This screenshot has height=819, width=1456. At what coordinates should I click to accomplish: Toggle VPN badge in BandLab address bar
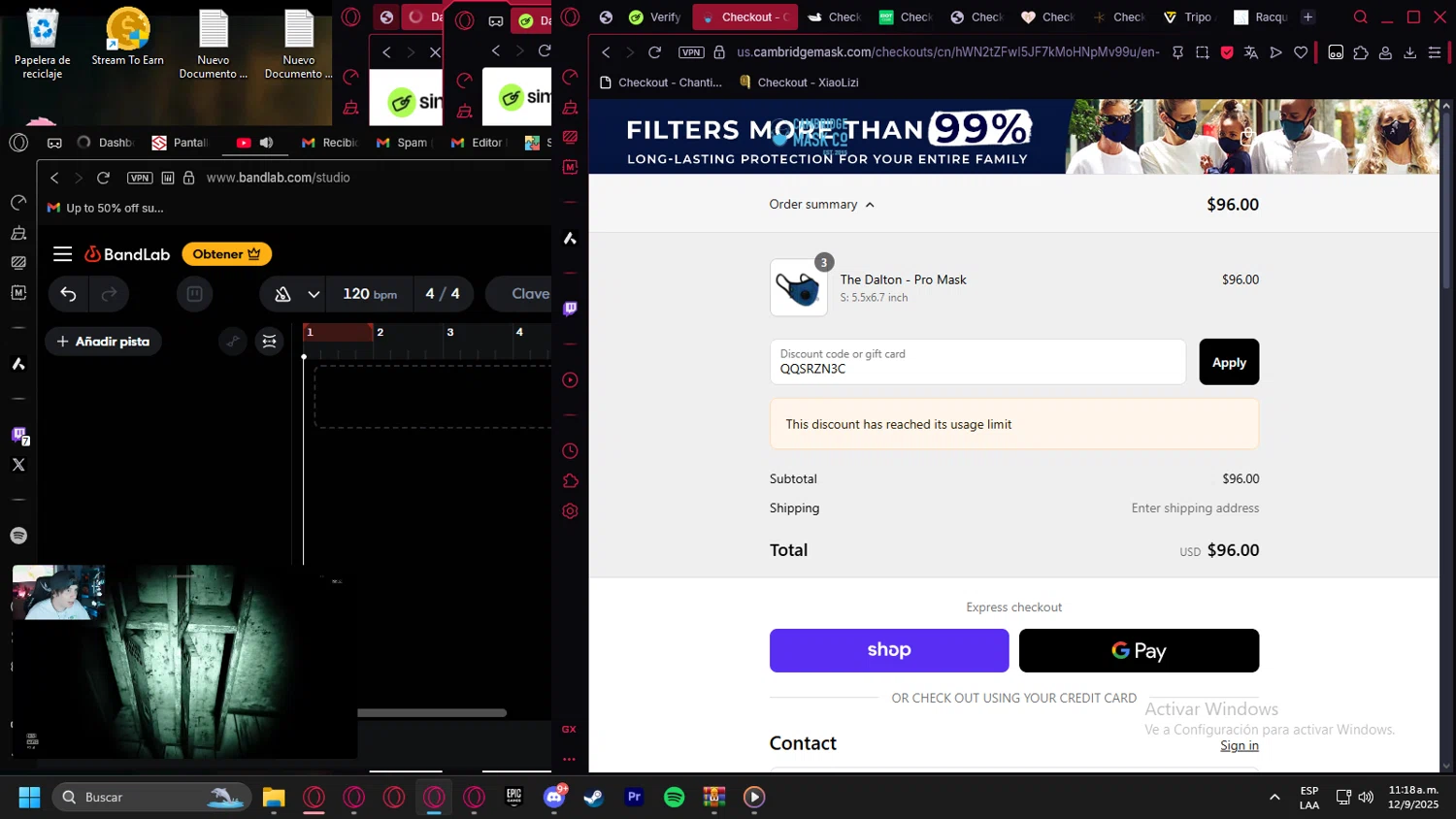pos(140,178)
